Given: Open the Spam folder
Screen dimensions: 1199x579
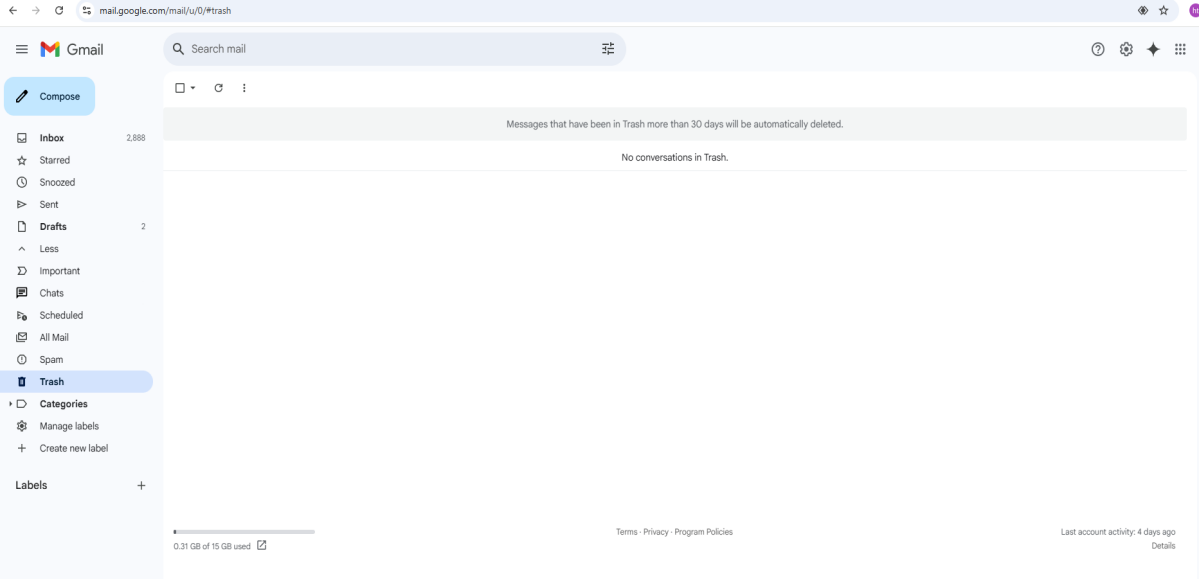Looking at the screenshot, I should coord(76,359).
